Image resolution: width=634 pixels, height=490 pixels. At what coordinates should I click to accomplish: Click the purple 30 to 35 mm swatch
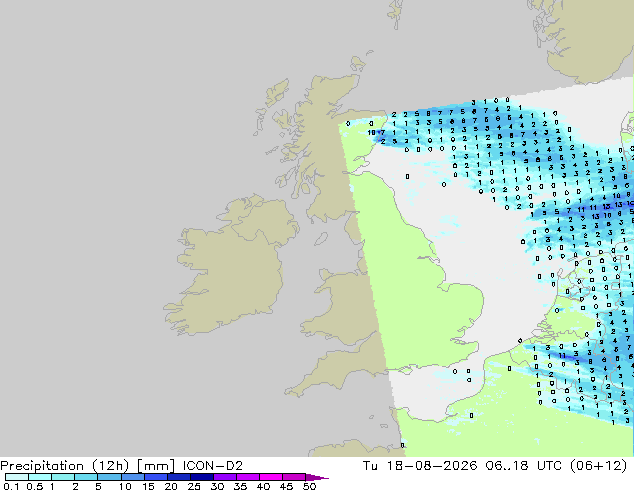coord(225,477)
